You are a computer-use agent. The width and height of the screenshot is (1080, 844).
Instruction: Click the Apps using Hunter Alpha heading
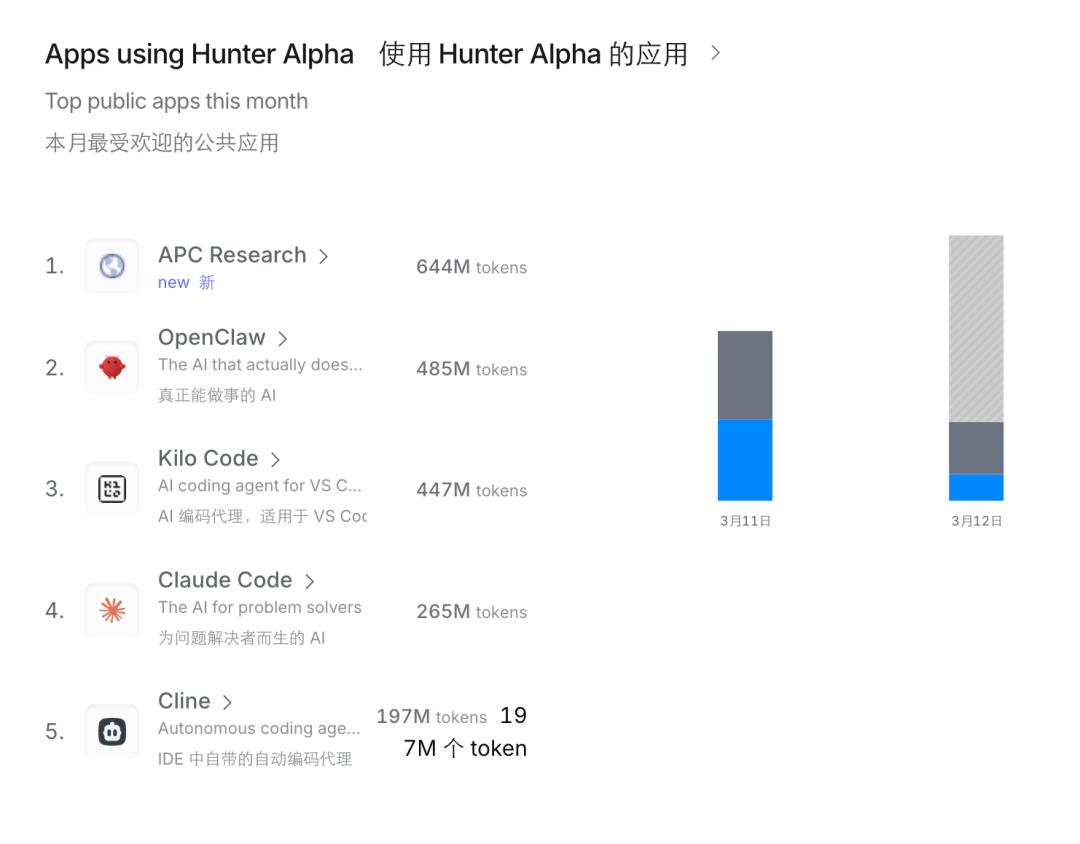(x=199, y=54)
